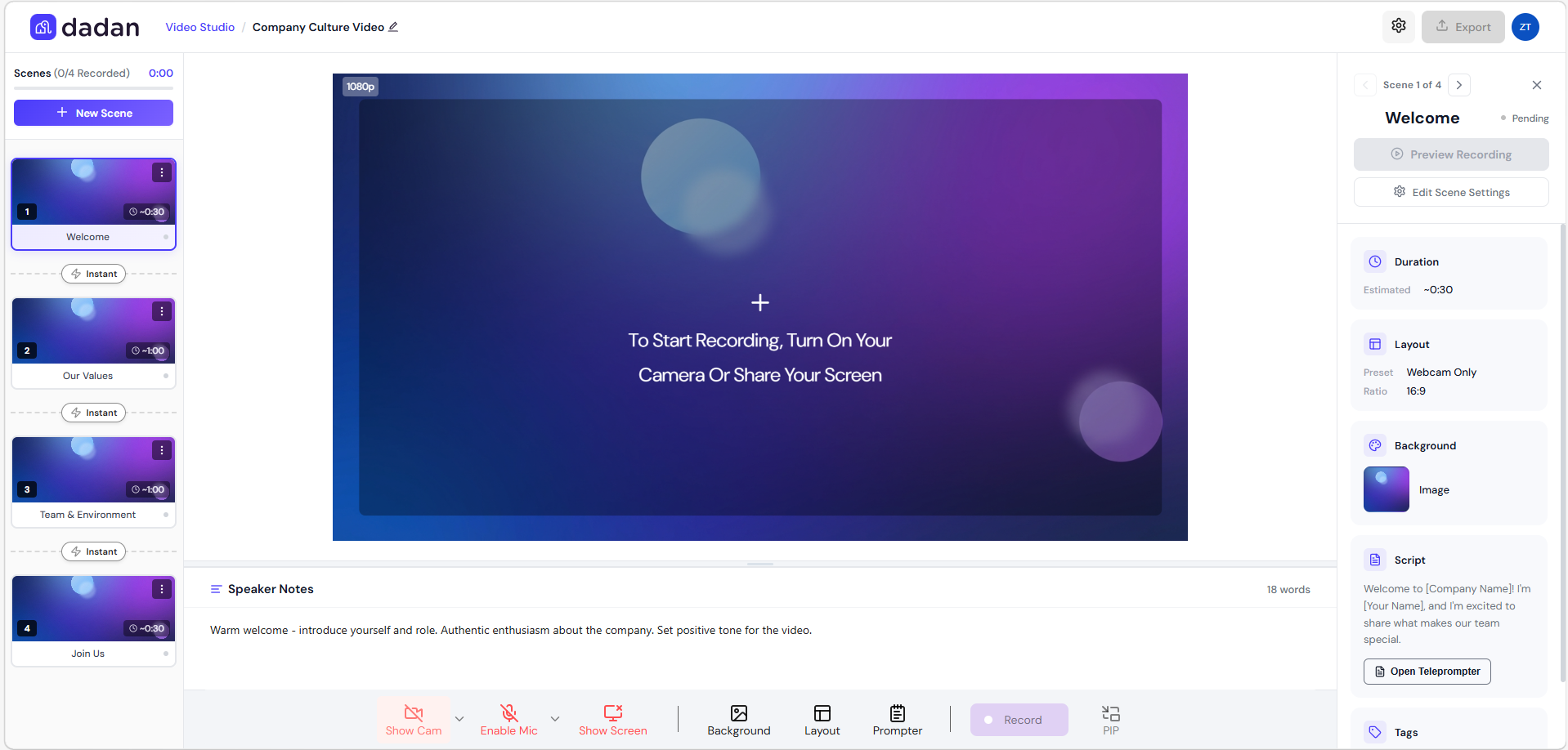The image size is (1568, 750).
Task: Open the three-dot menu on the Welcome scene
Action: pos(162,172)
